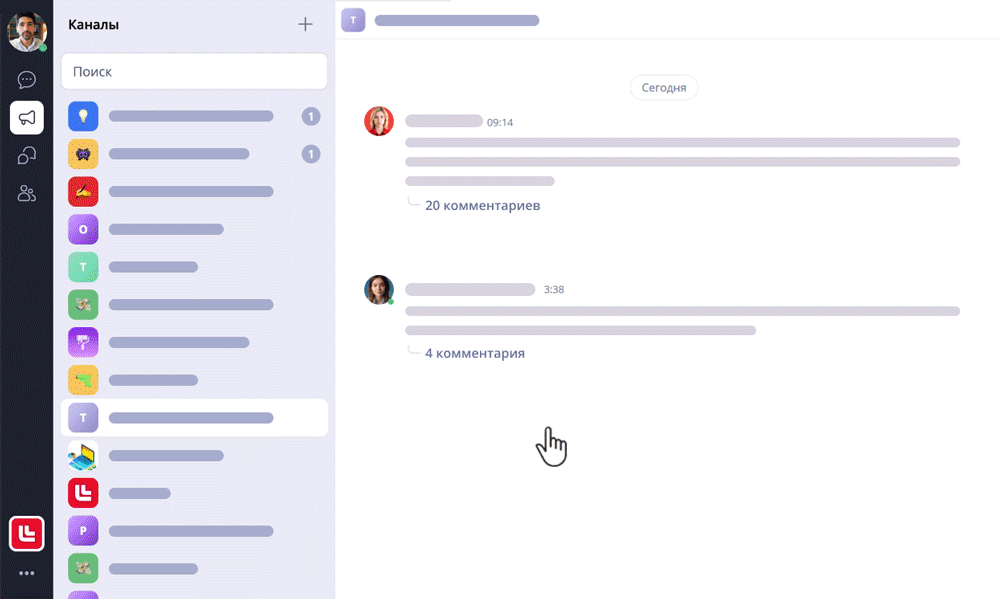
Task: Open the discussions bubbles icon in sidebar
Action: [26, 156]
